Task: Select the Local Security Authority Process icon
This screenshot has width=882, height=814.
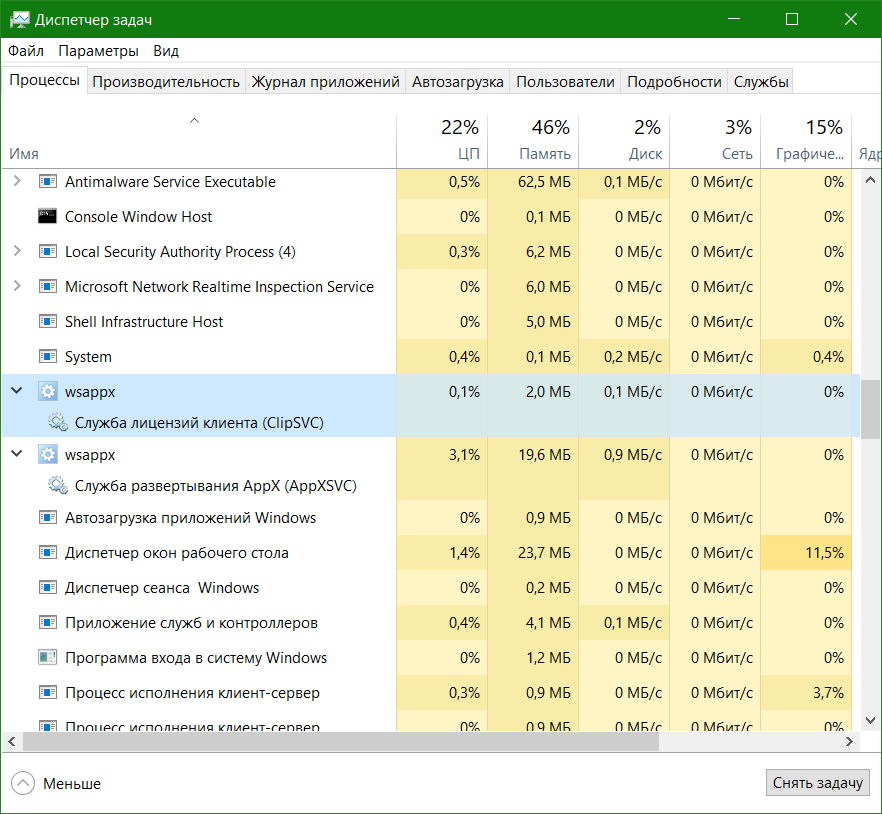Action: [x=47, y=251]
